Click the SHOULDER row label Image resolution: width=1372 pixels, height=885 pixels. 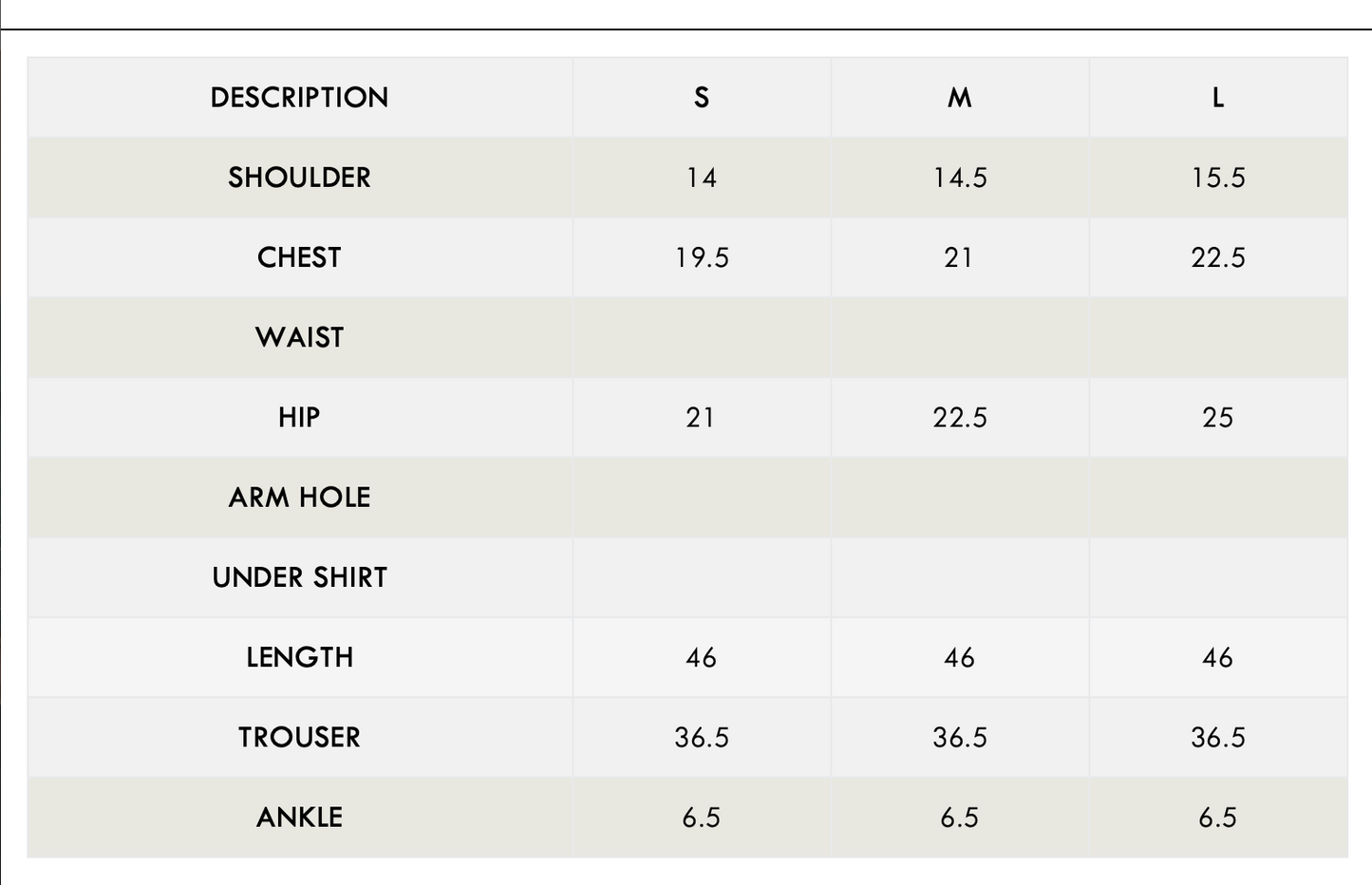(x=300, y=178)
